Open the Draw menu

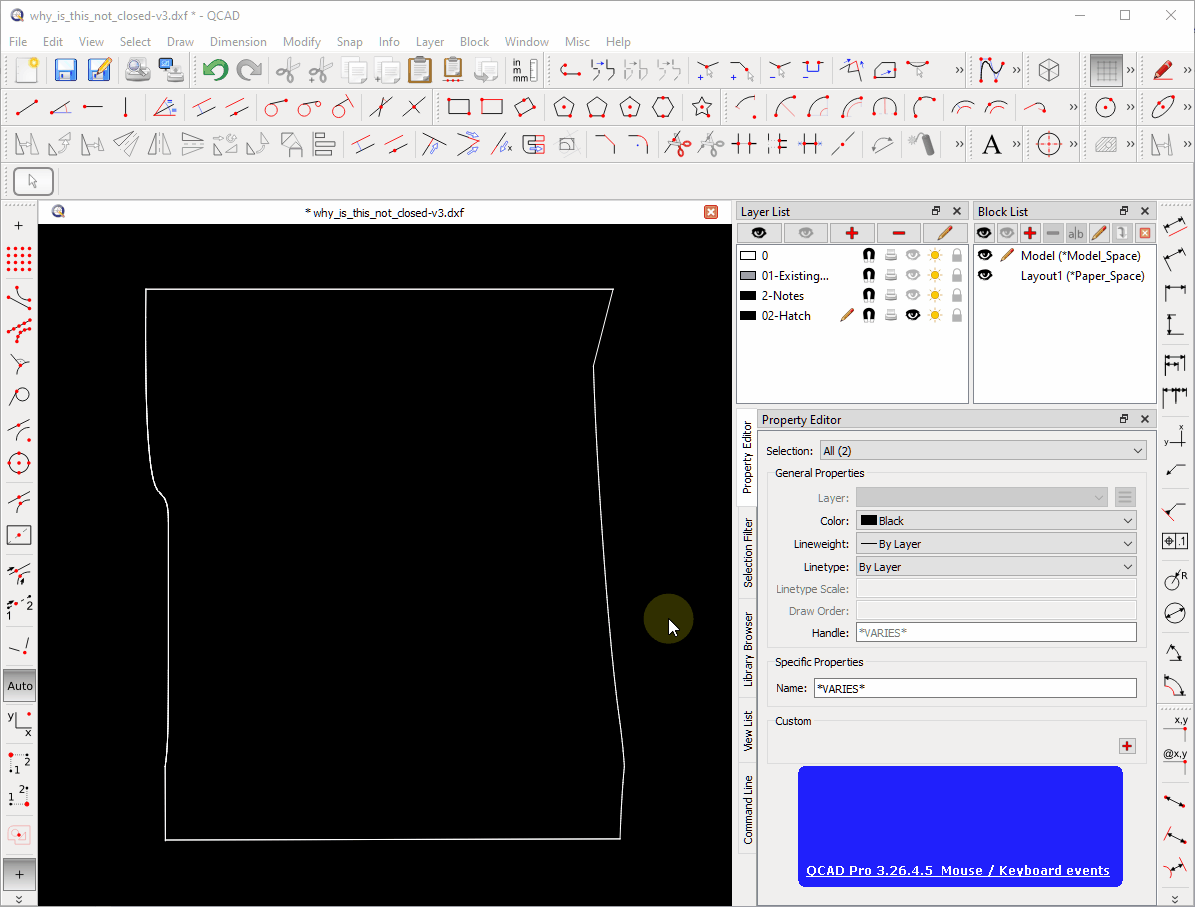[180, 42]
